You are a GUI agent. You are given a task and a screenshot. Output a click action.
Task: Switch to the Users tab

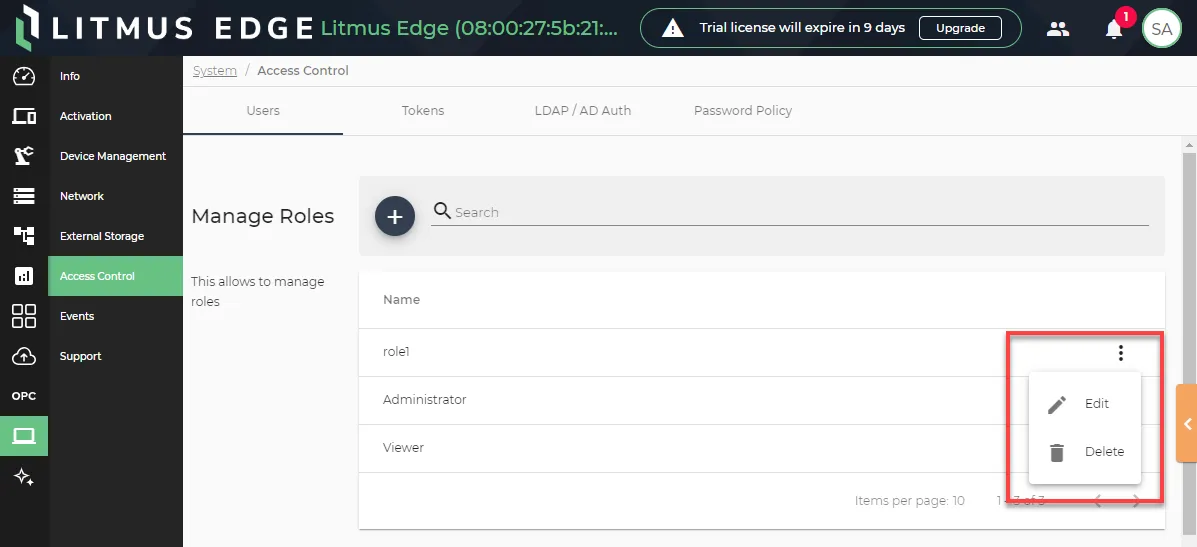(263, 111)
